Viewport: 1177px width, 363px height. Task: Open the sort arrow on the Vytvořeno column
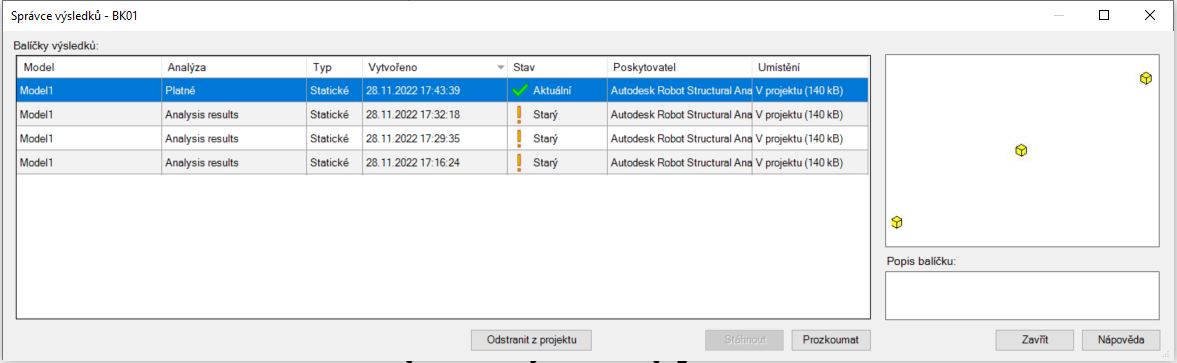pos(501,68)
